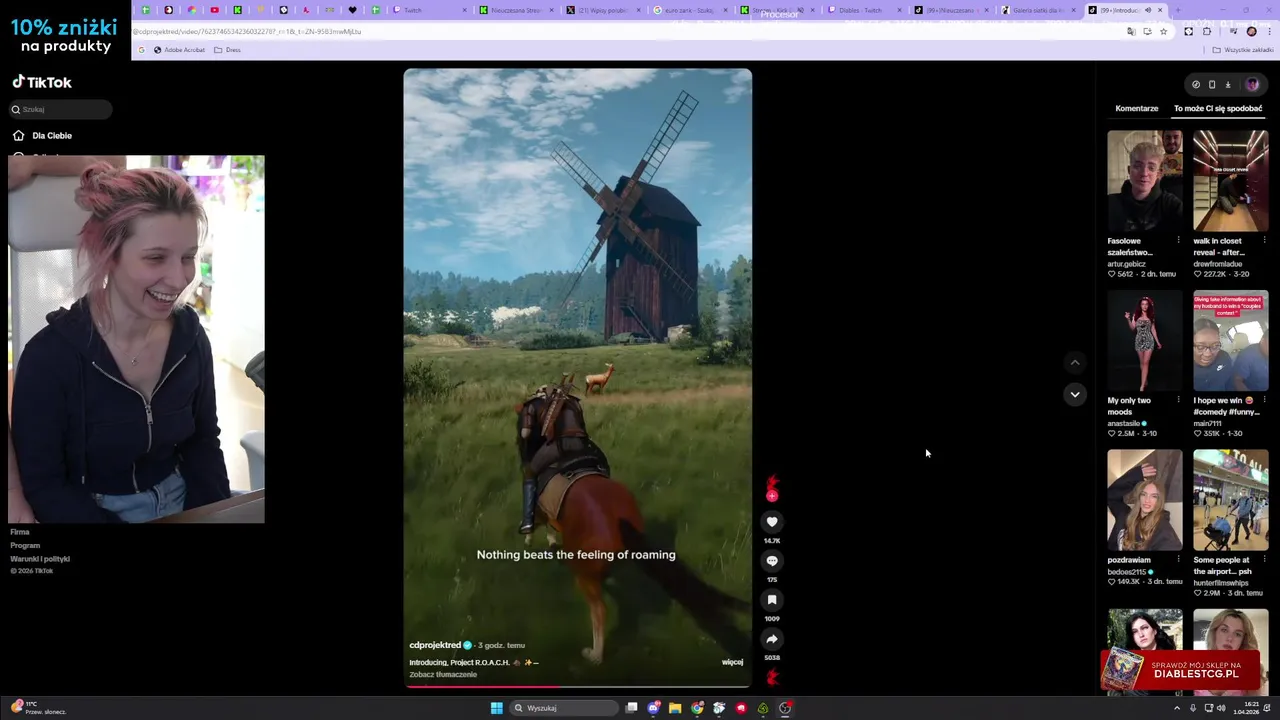Open options dots for Fasolowe szaleństwo video
This screenshot has width=1280, height=720.
point(1178,240)
